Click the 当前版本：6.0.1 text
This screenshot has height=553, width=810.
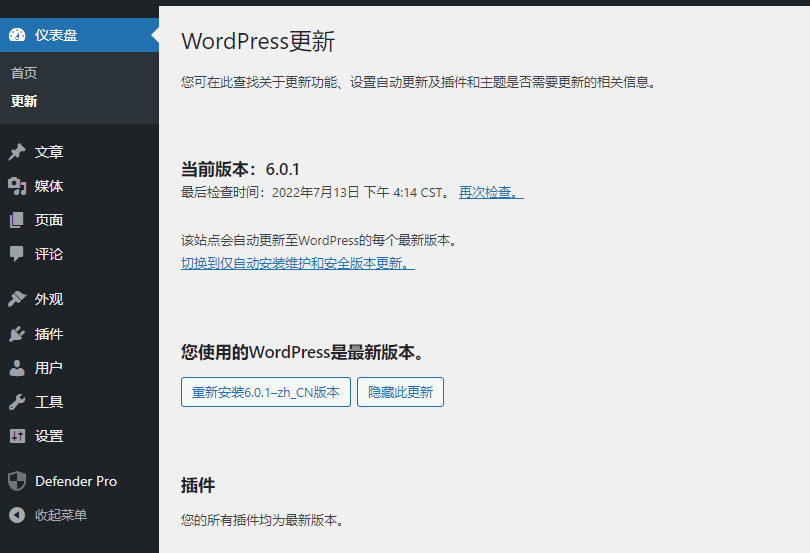point(240,169)
